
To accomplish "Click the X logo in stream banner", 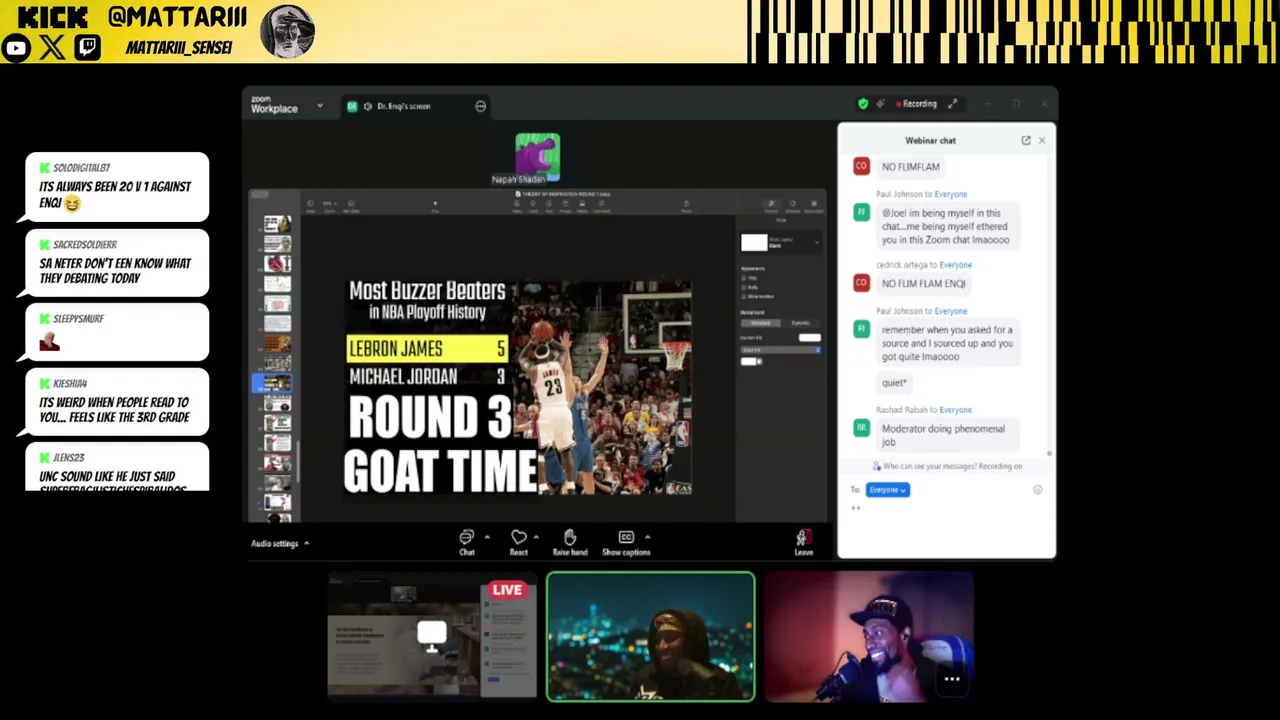I will click(x=52, y=47).
